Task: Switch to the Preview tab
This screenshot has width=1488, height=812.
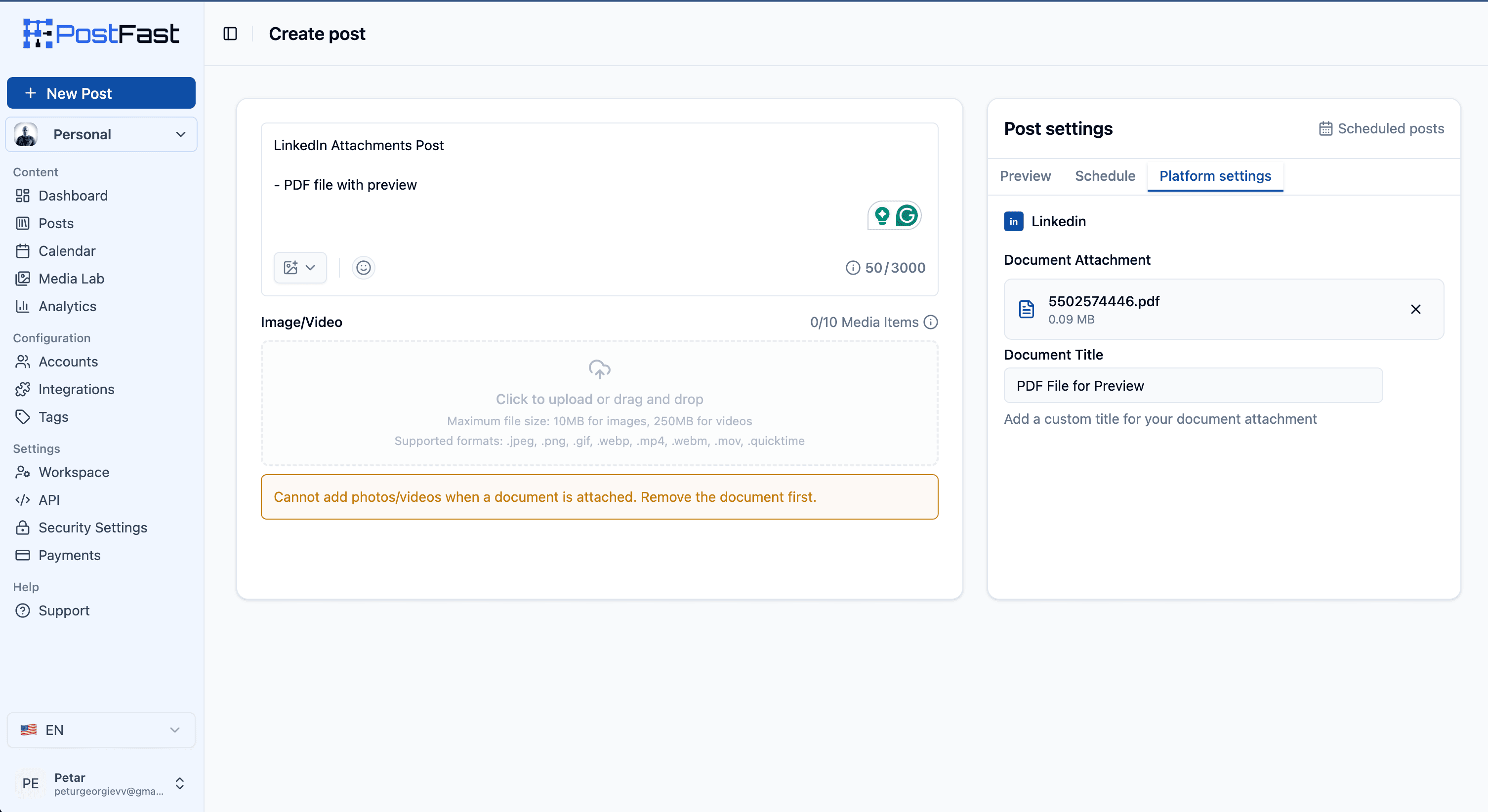Action: pyautogui.click(x=1025, y=176)
